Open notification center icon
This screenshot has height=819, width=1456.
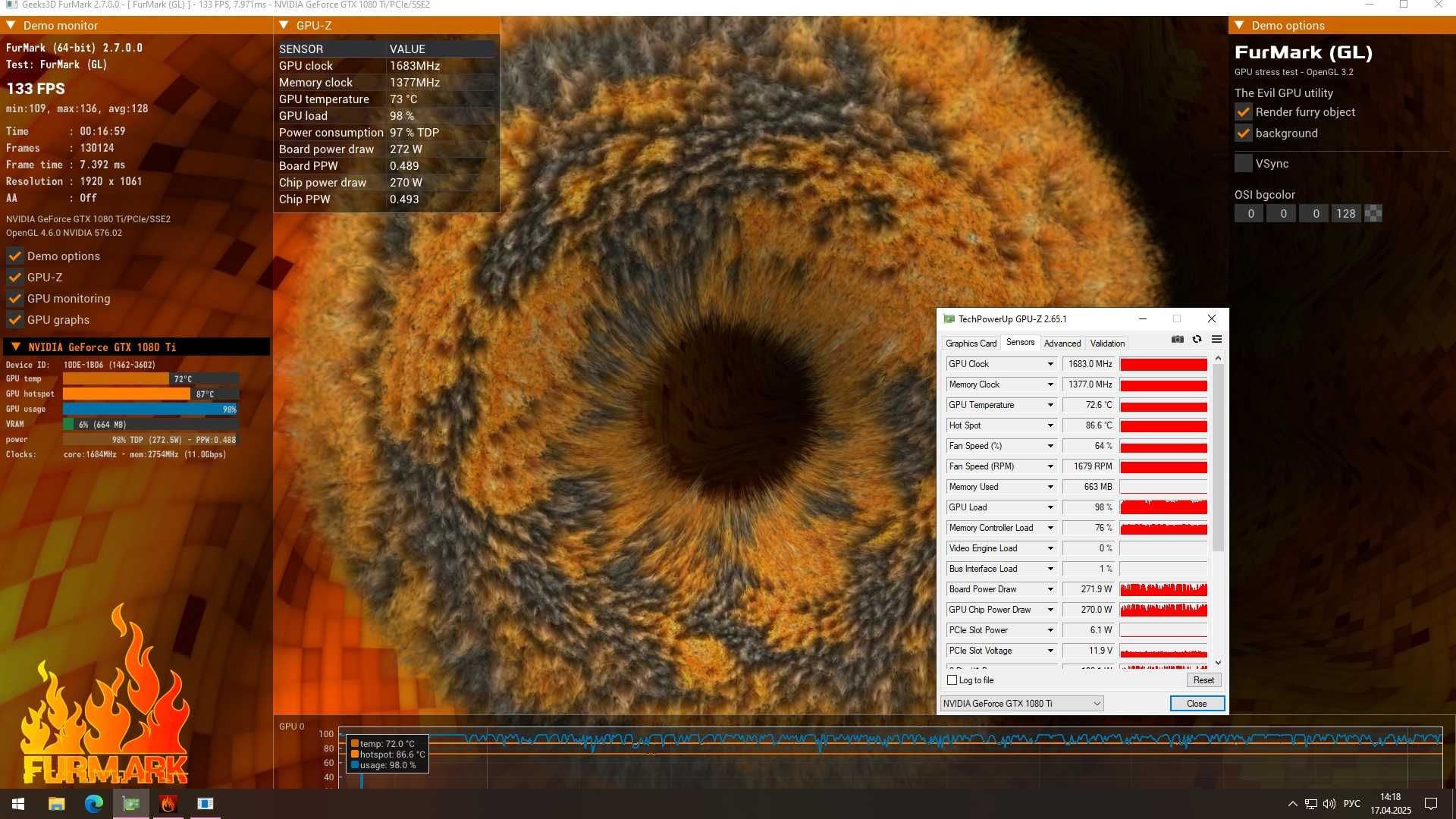(1431, 804)
